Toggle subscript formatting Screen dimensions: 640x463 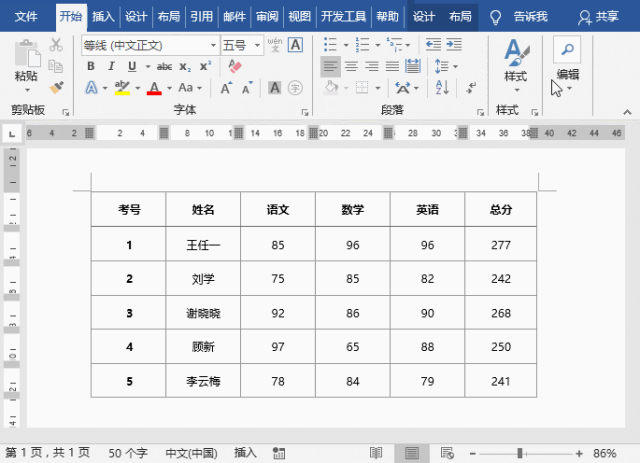click(x=185, y=66)
